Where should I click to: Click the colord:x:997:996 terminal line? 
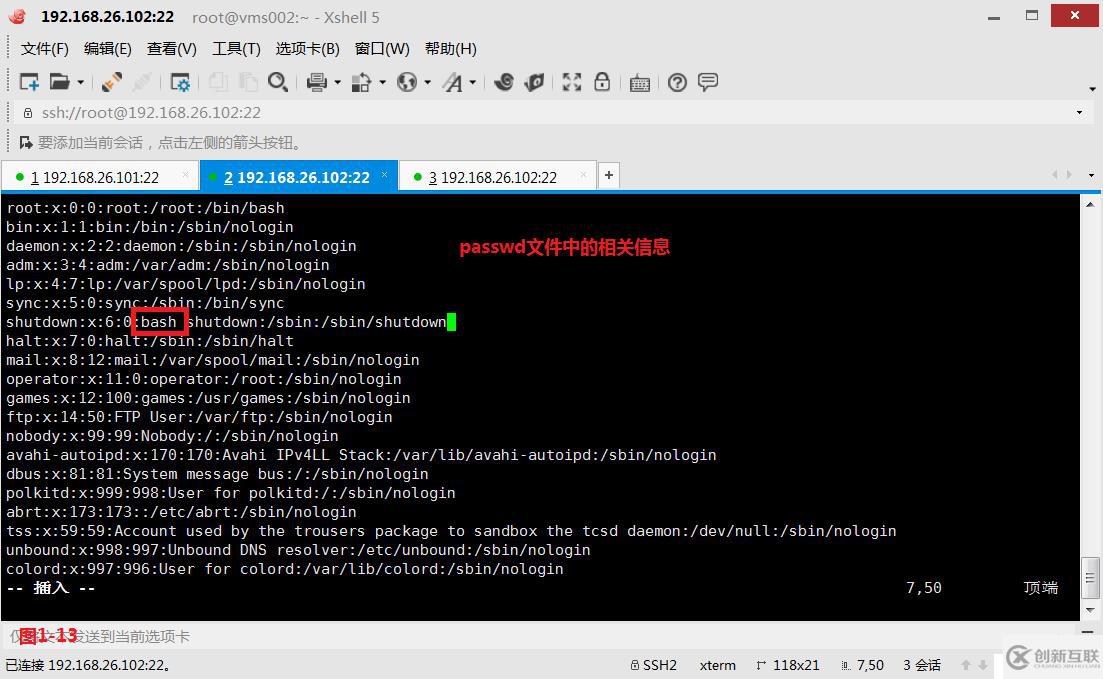285,569
